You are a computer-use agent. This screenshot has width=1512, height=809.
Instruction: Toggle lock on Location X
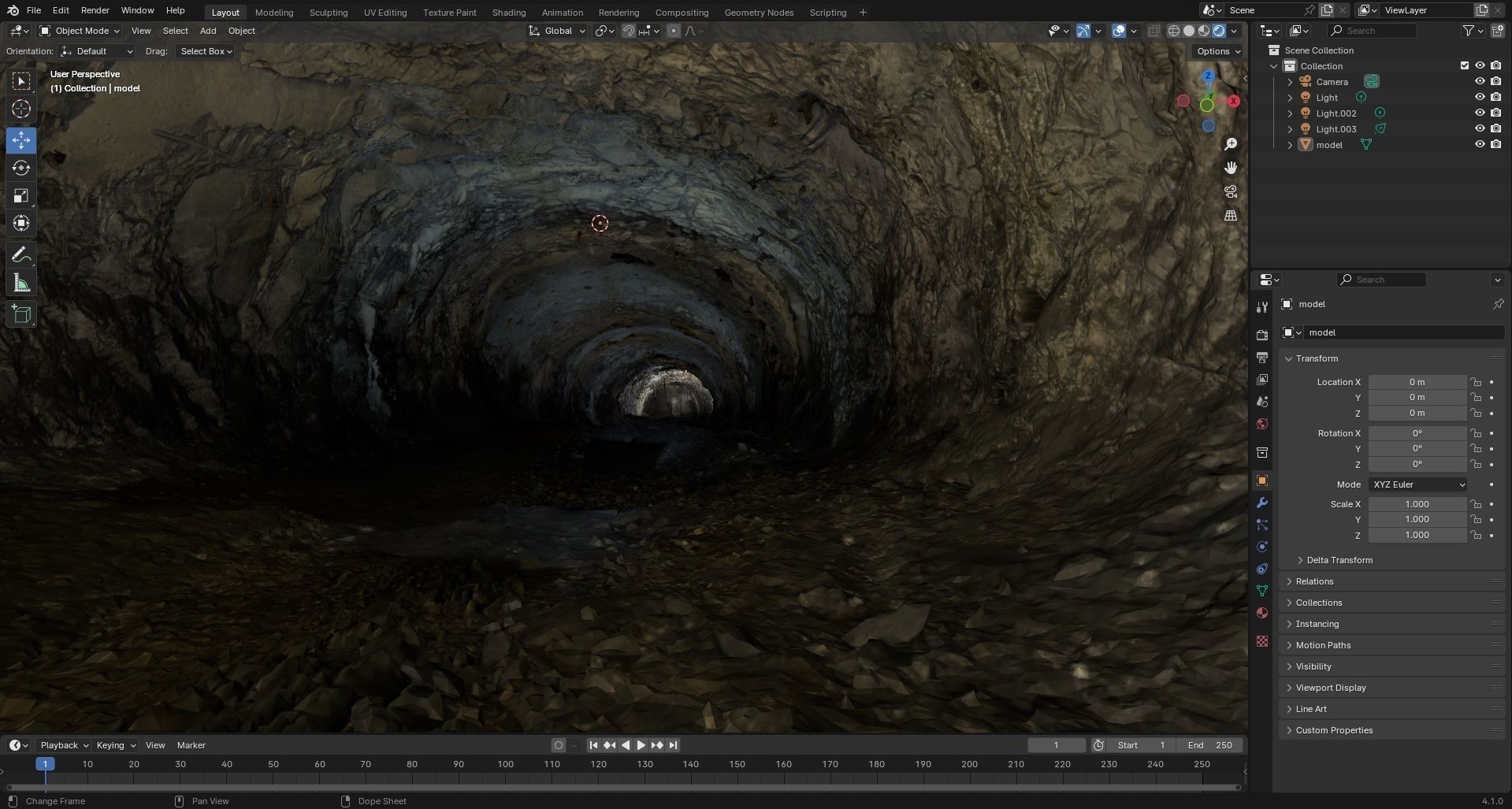(1476, 382)
